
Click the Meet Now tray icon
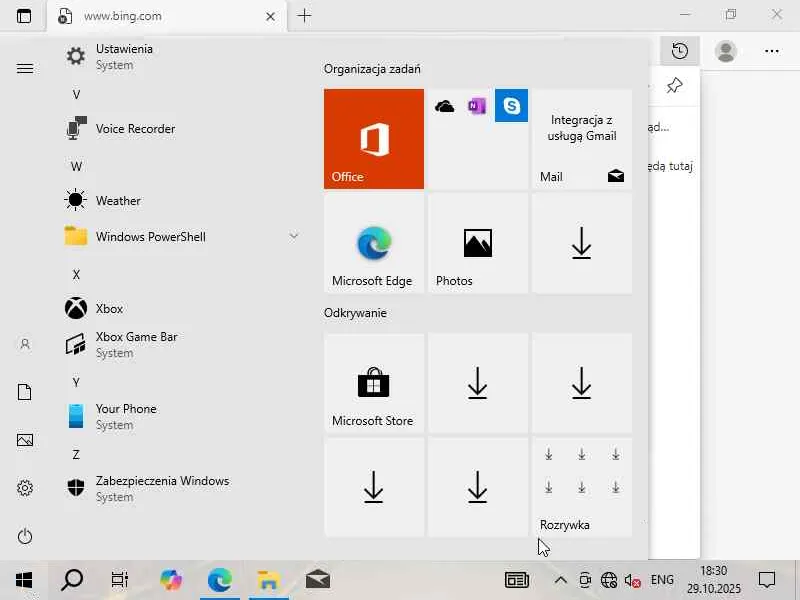585,580
